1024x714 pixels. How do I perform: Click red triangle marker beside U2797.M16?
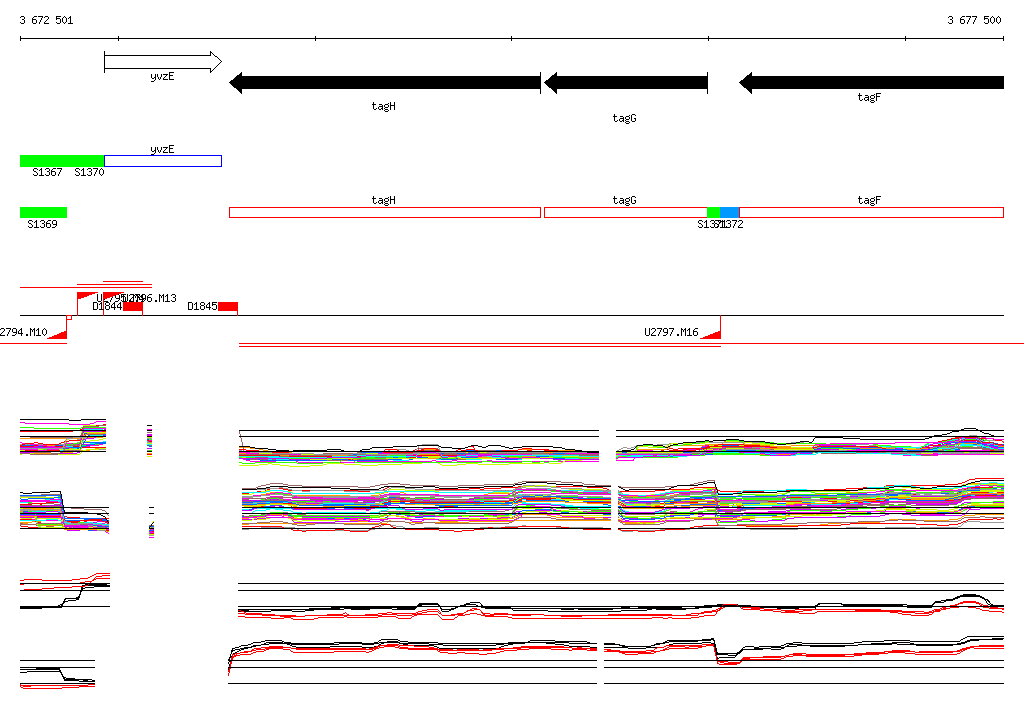point(711,334)
